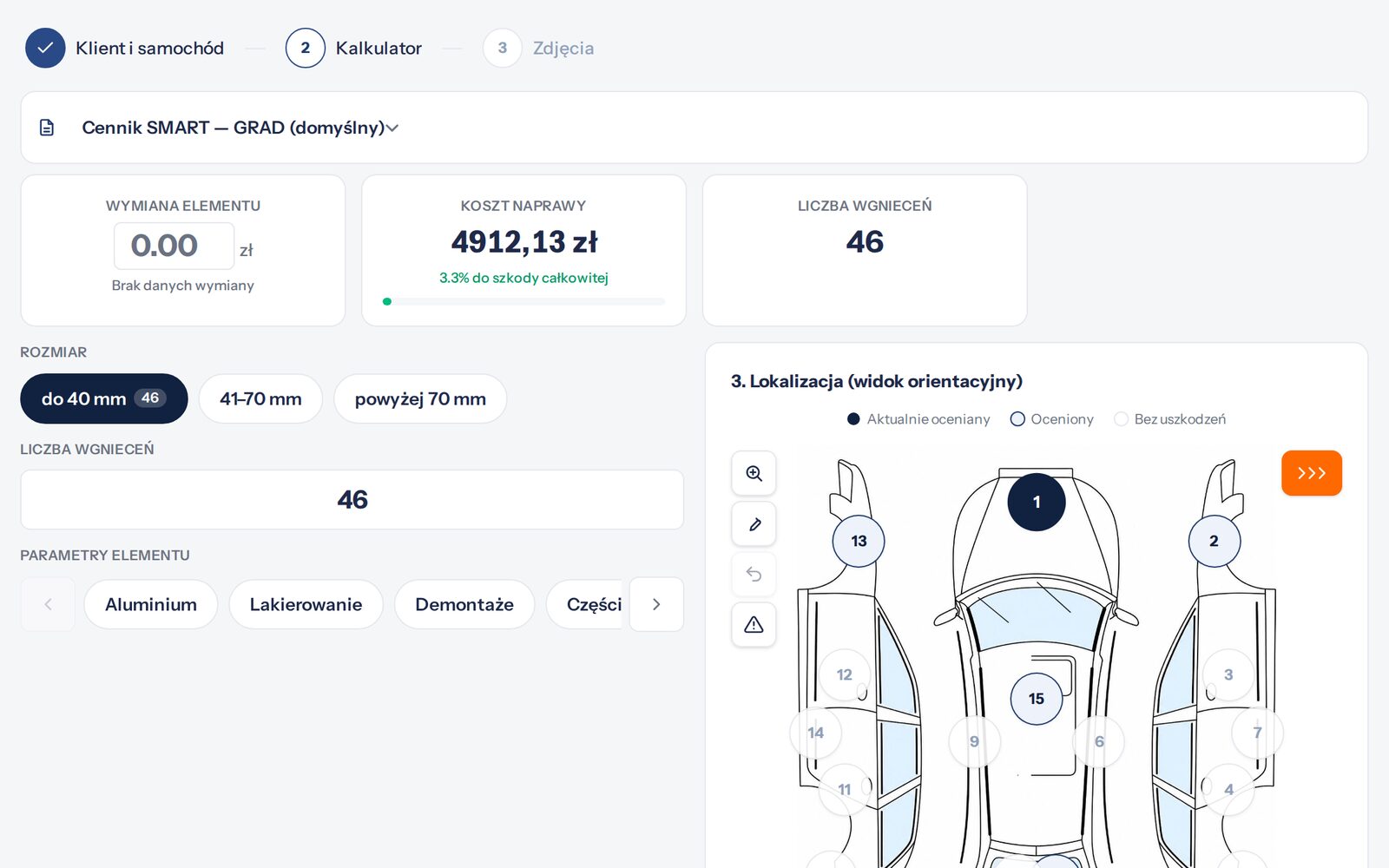Go to the Kalkulator step
The height and width of the screenshot is (868, 1389).
point(354,48)
